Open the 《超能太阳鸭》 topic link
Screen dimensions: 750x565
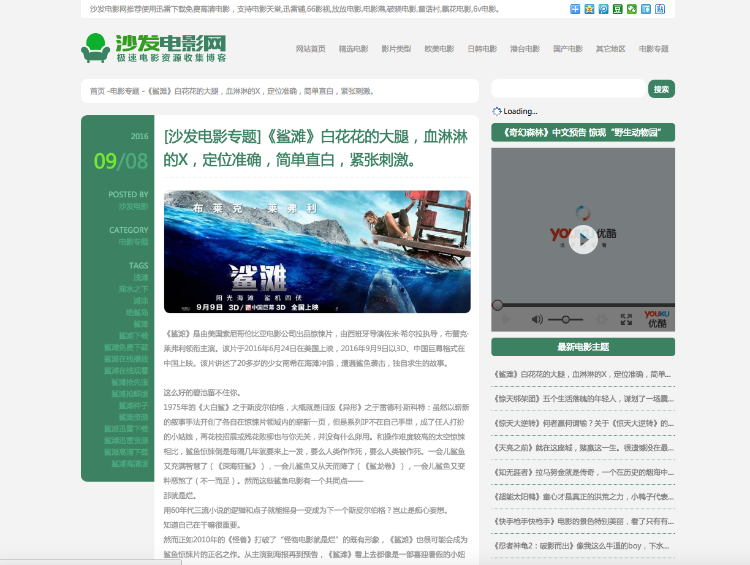(x=583, y=497)
